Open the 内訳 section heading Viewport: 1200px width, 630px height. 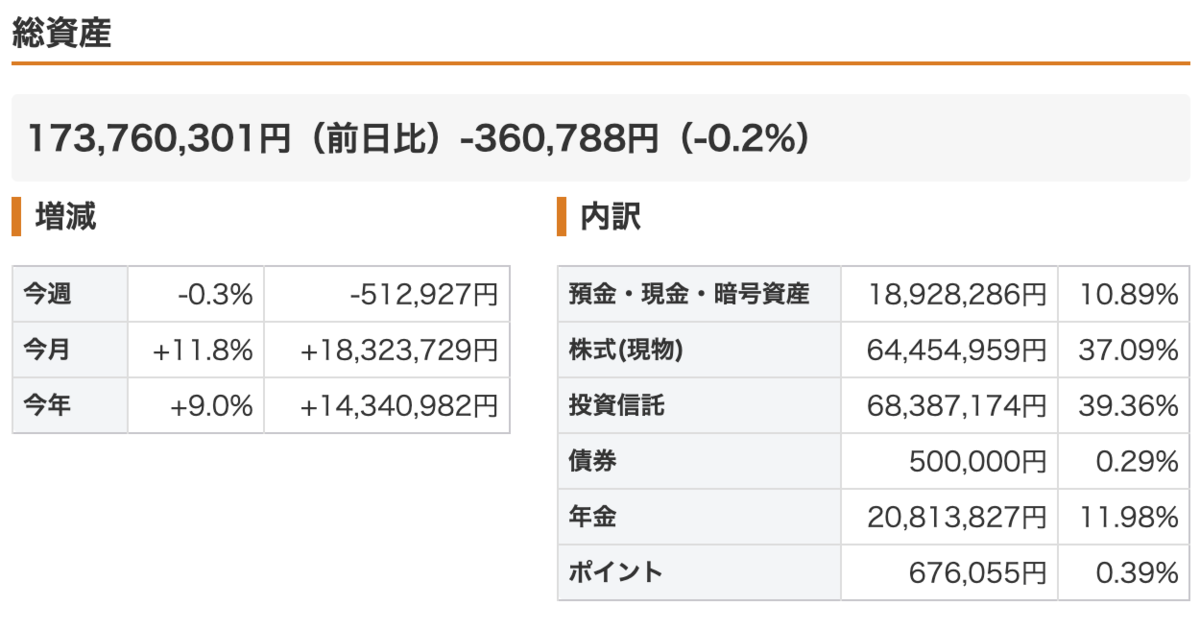pos(611,216)
